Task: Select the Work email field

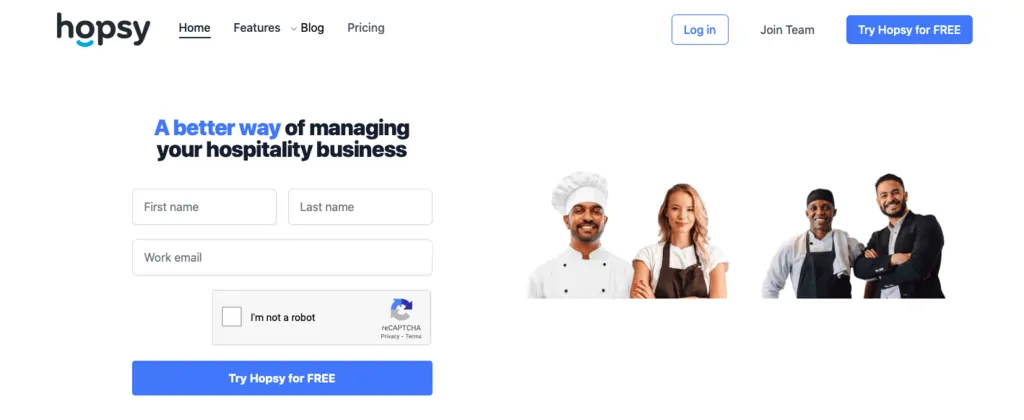Action: coord(282,257)
